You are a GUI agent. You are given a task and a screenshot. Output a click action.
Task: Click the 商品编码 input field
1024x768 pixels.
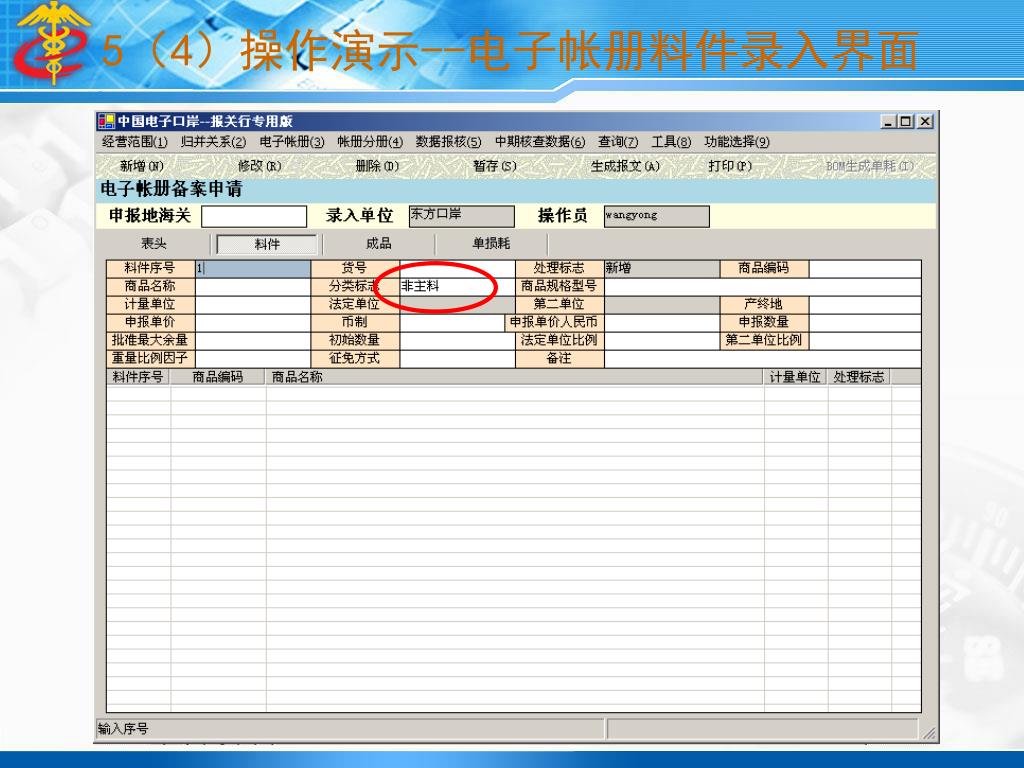865,268
